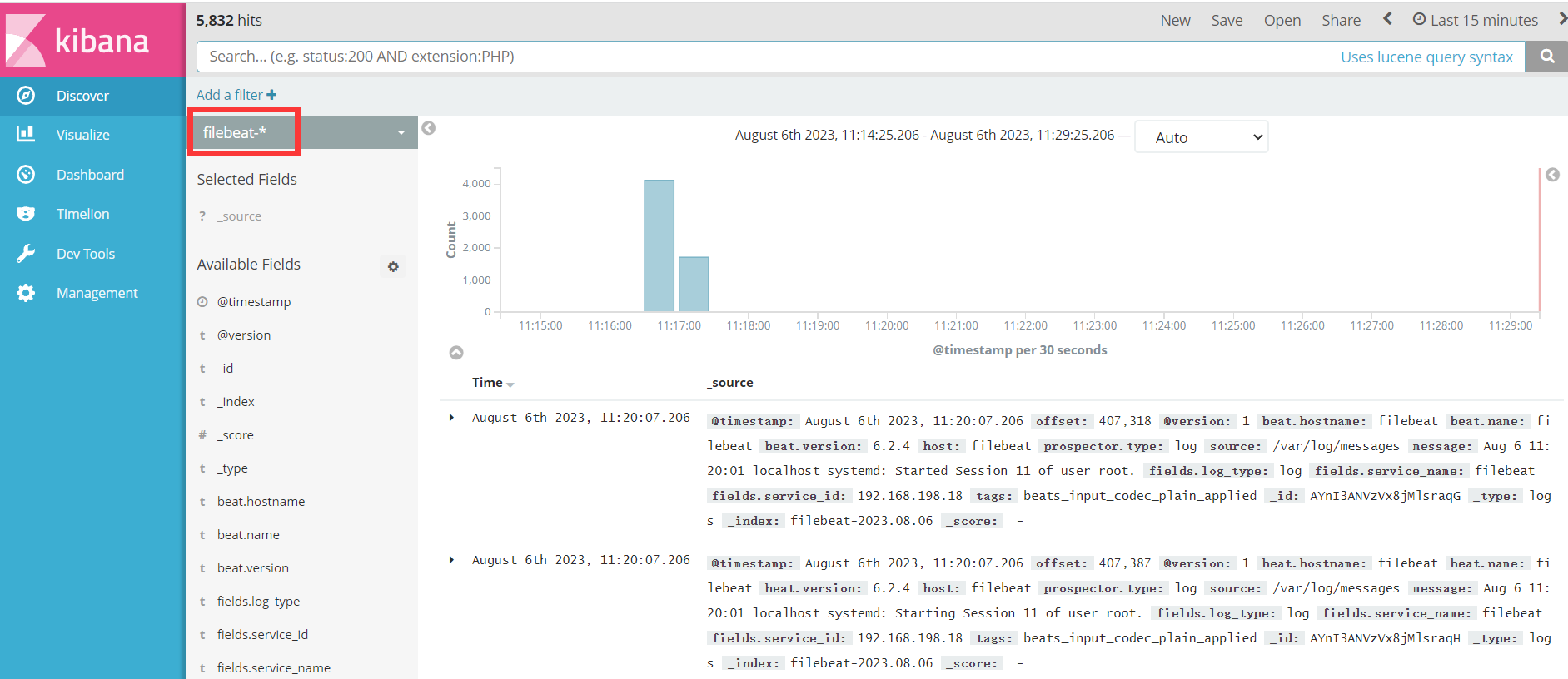Select beat.hostname field in list

[x=261, y=502]
